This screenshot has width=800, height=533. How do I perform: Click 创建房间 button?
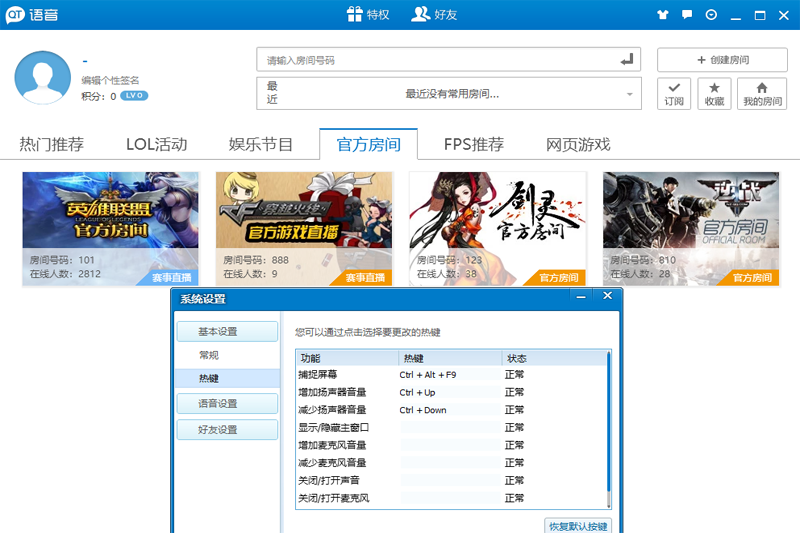722,60
